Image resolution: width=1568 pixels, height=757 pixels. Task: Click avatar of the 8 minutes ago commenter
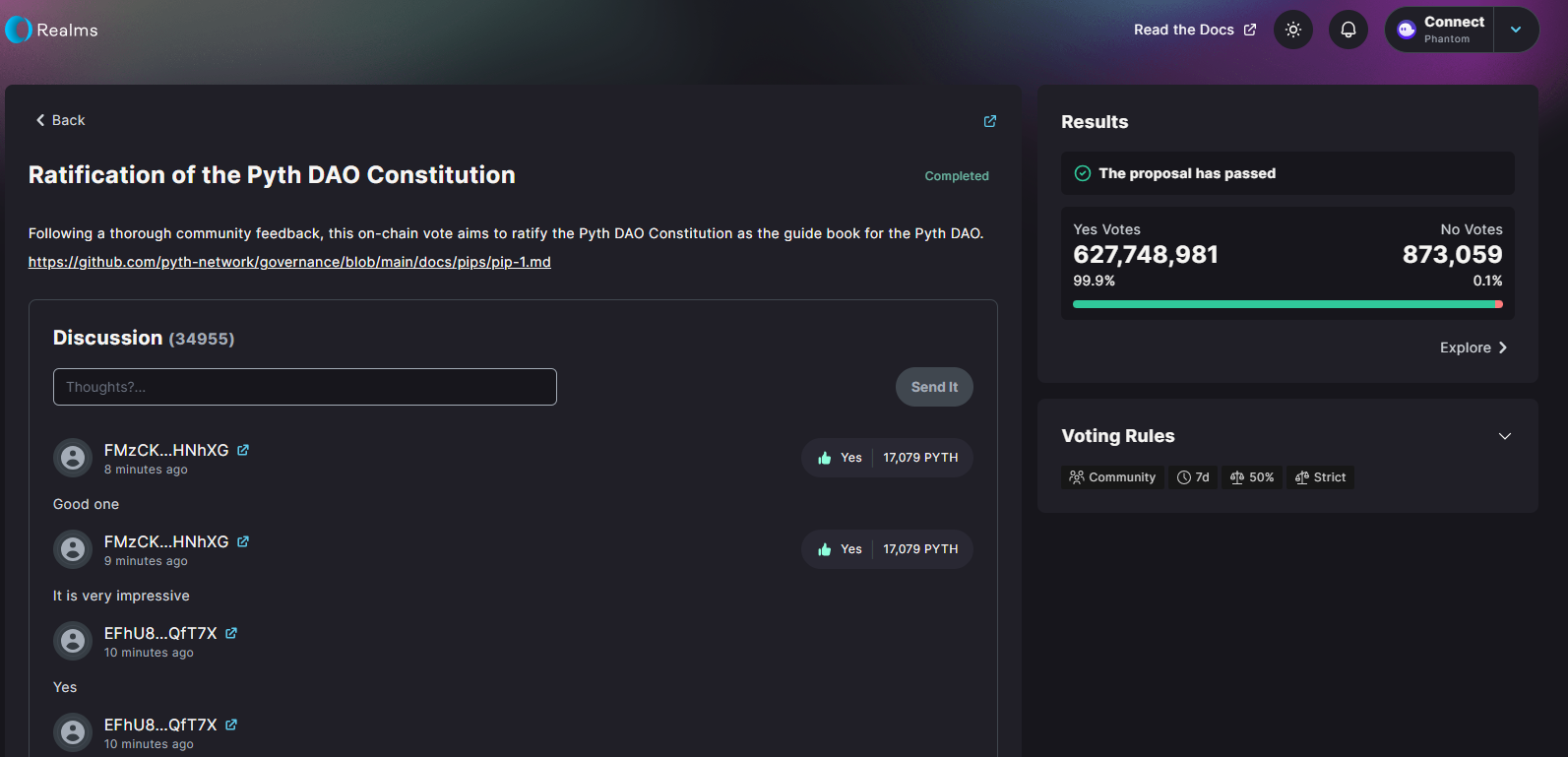pos(73,458)
